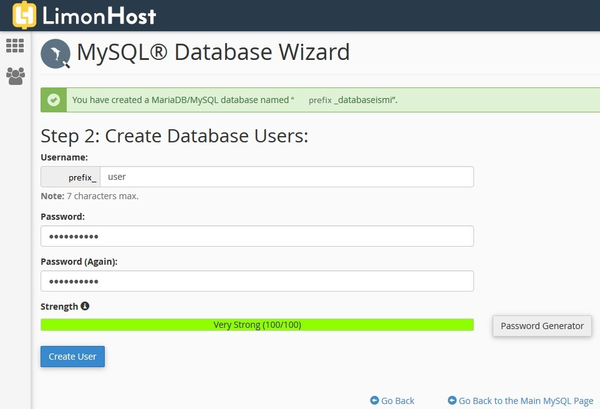Click the LimonHost logo icon

pos(24,15)
